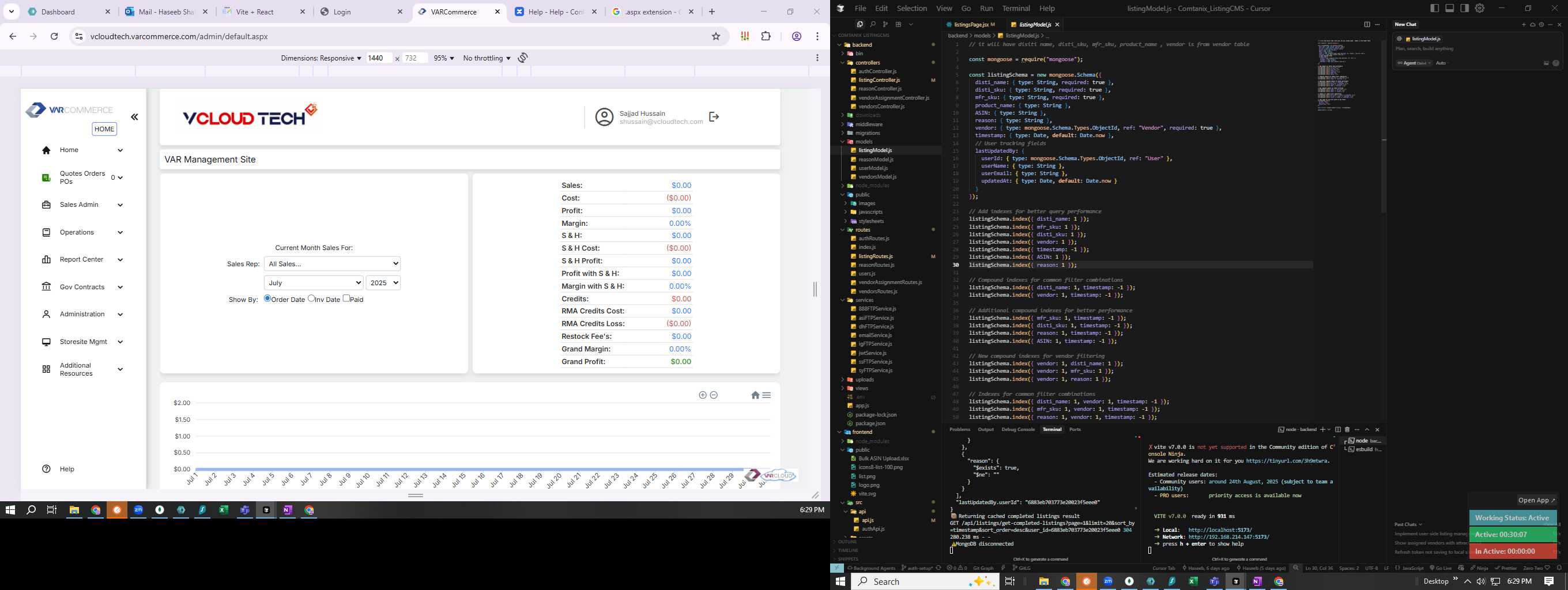Click the user avatar icon in VAR header

604,117
